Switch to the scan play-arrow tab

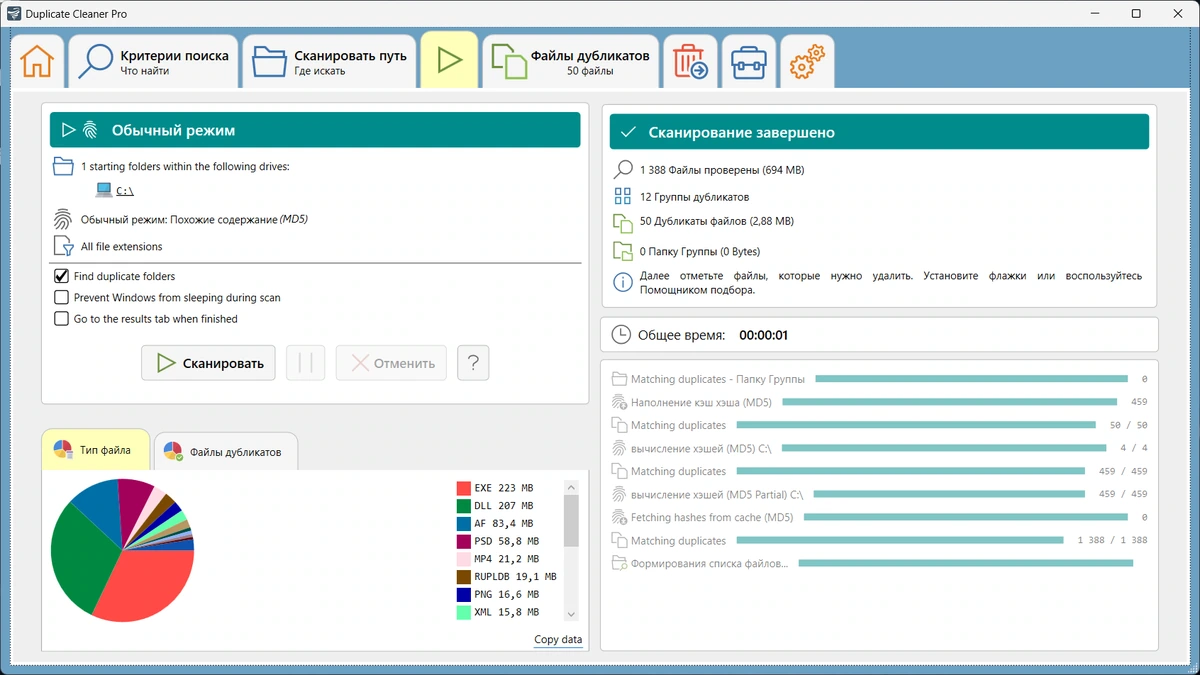click(x=449, y=60)
